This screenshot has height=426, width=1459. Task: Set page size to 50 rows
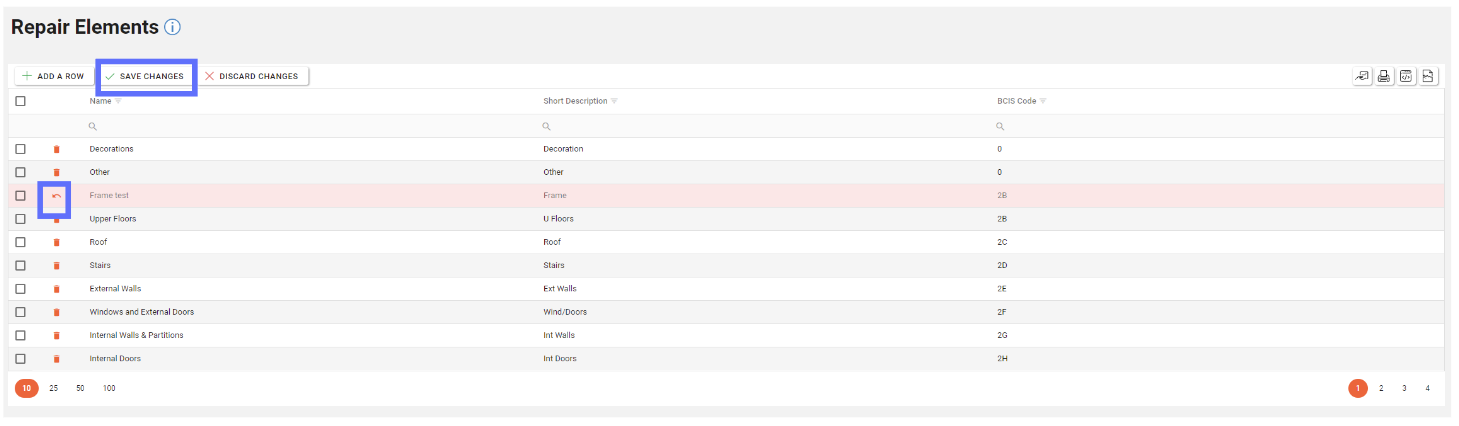point(81,388)
